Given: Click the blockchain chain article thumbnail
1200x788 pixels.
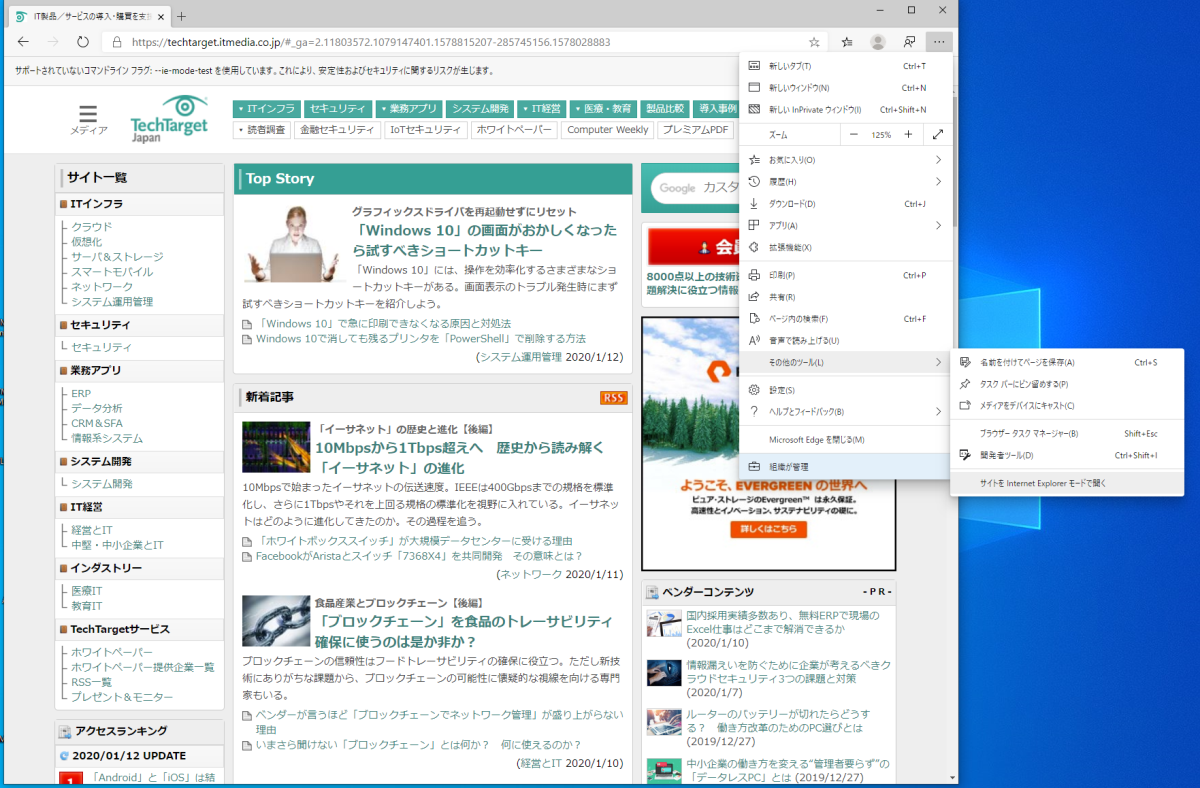Looking at the screenshot, I should [x=276, y=621].
